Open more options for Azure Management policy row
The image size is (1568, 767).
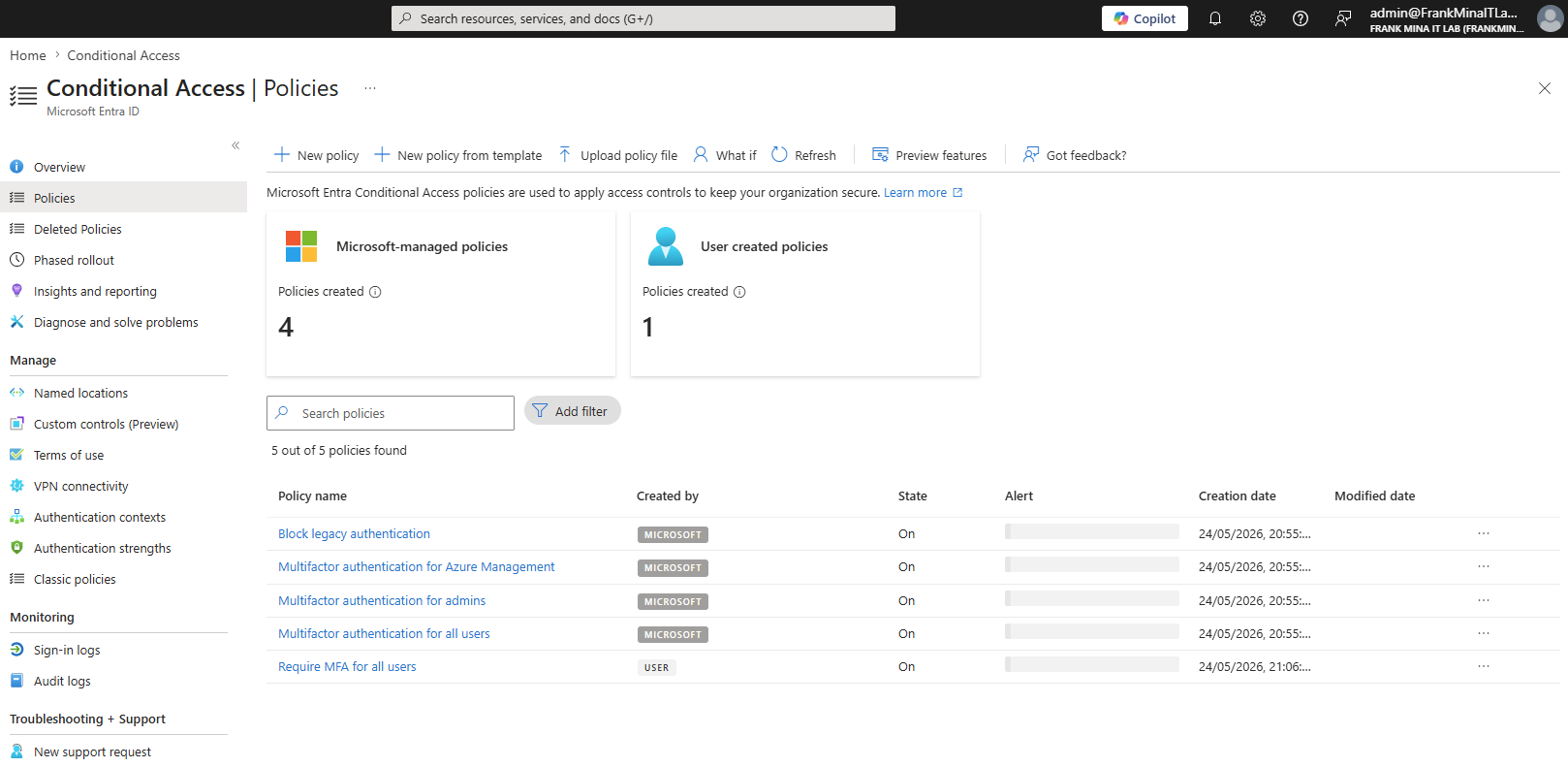point(1484,566)
